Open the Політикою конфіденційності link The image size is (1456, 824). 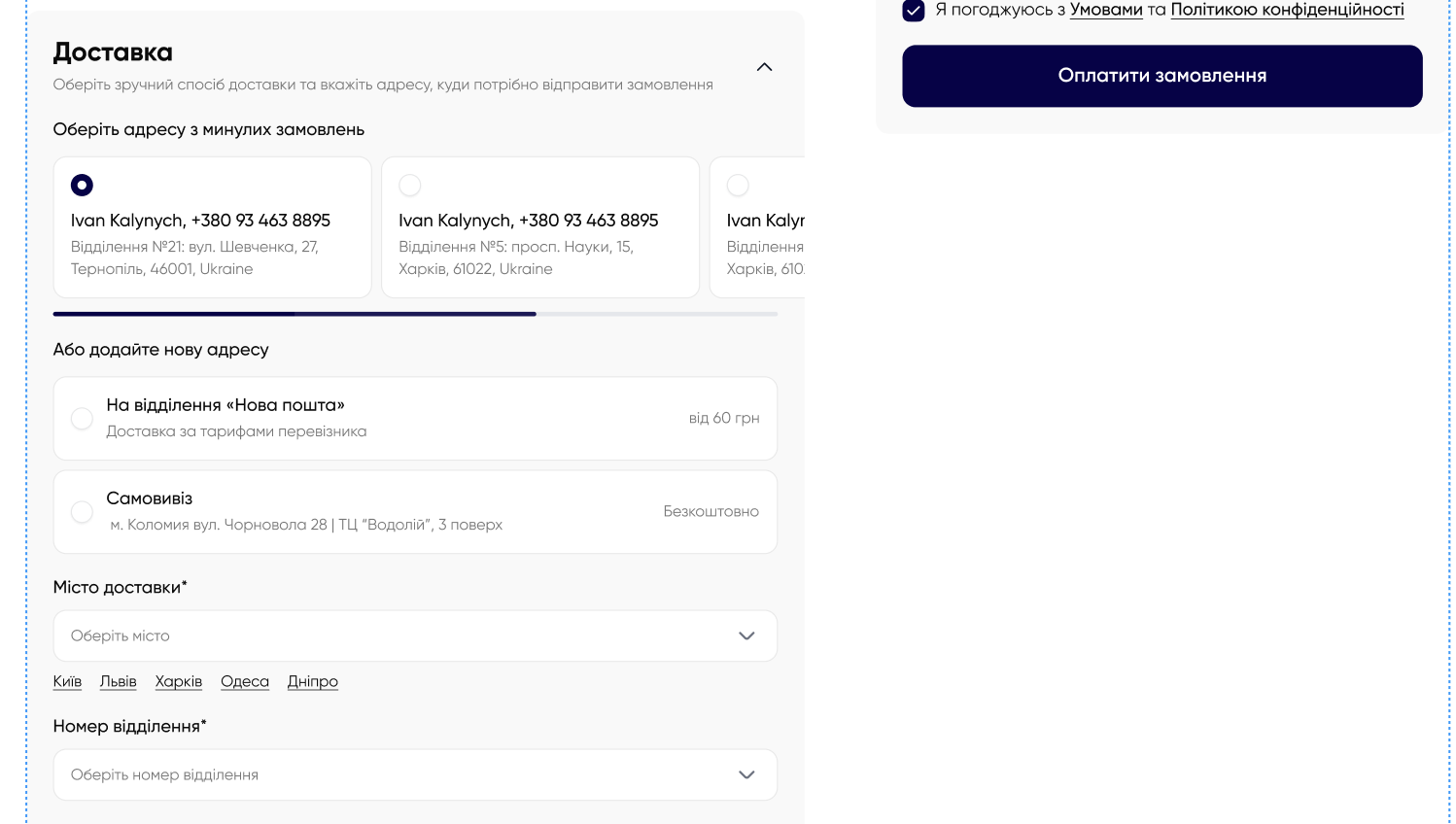pyautogui.click(x=1287, y=10)
